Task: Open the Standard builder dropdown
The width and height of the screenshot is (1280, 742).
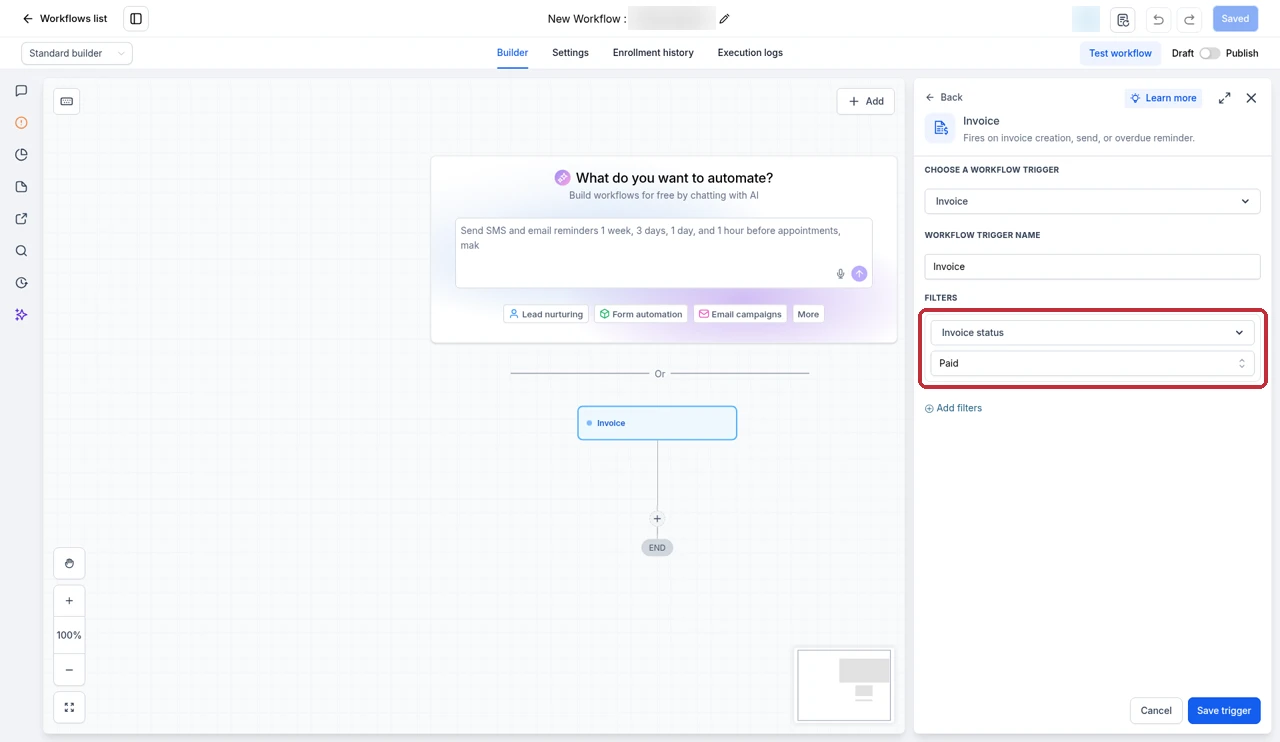Action: pyautogui.click(x=77, y=53)
